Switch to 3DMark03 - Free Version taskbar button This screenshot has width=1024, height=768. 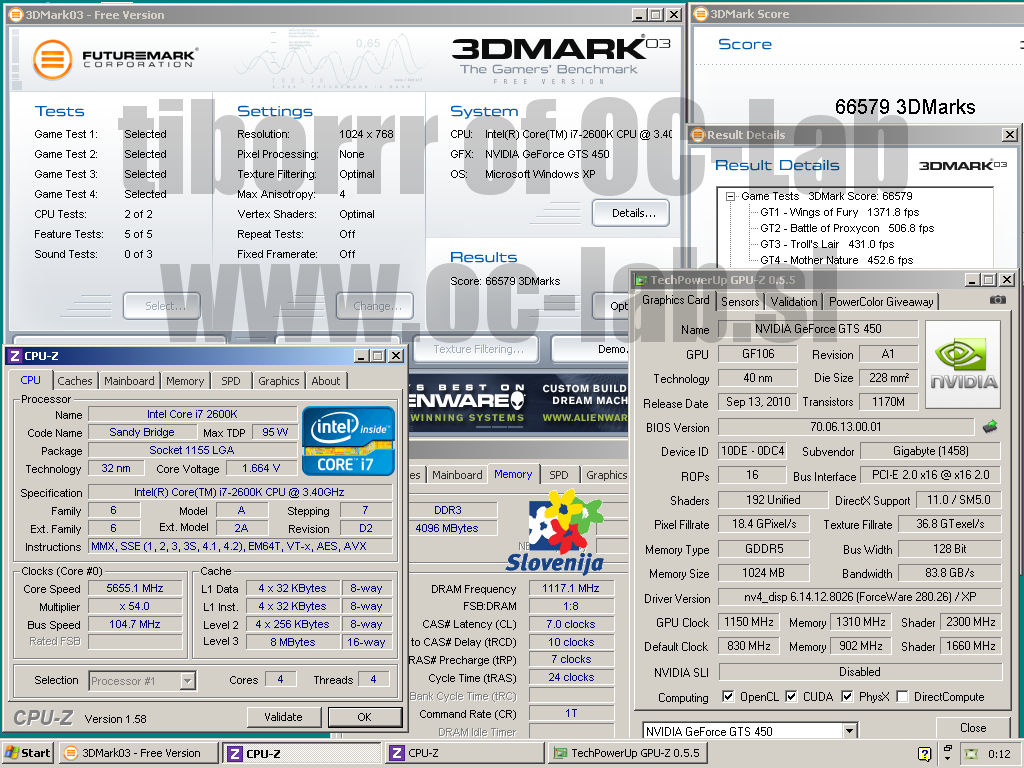coord(138,753)
